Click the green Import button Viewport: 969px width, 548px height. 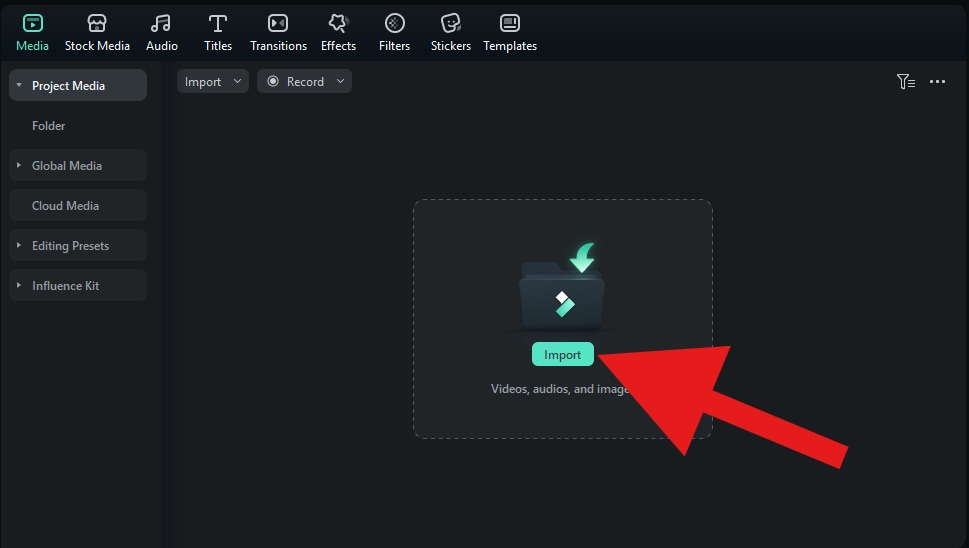coord(562,354)
